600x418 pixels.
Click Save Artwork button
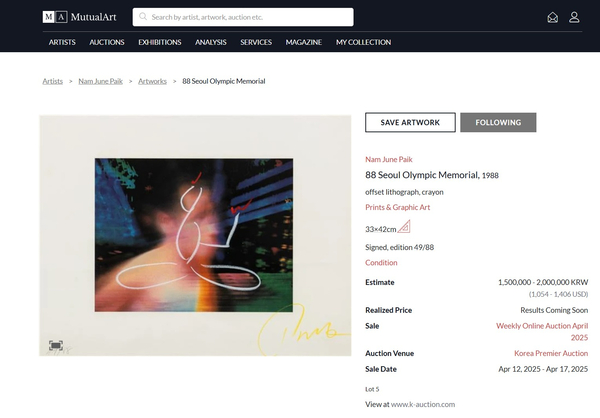coord(409,122)
